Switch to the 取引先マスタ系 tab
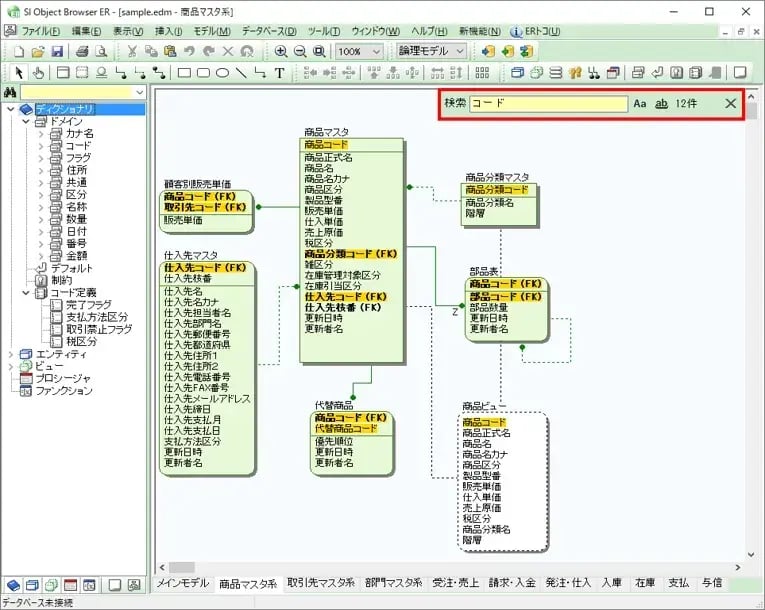Screen dimensions: 765x610 320,583
